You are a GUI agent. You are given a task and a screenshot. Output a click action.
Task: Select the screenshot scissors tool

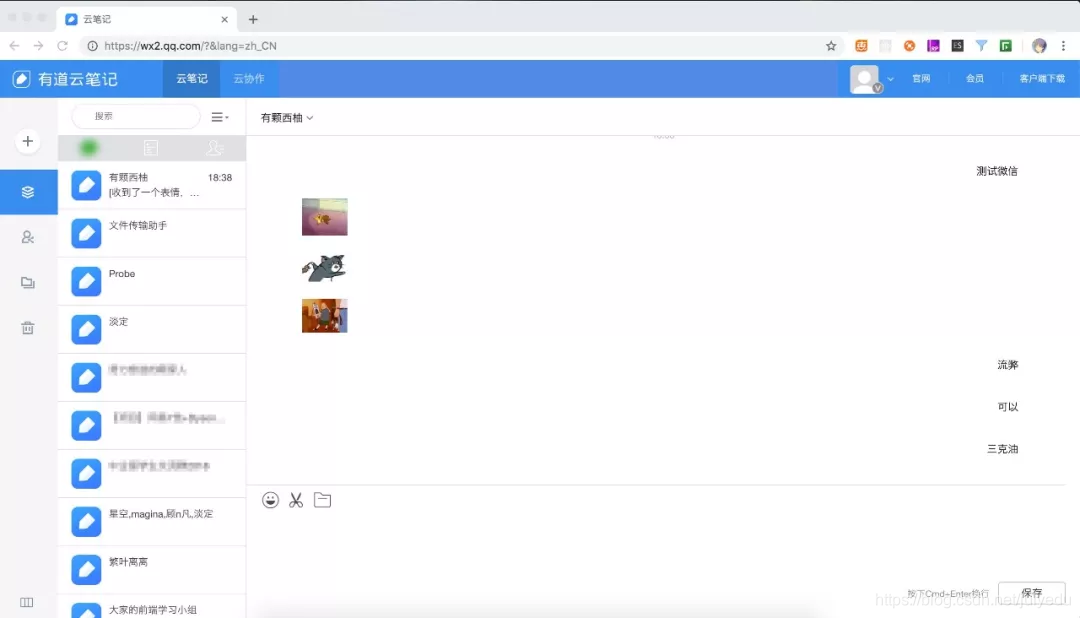click(x=296, y=500)
